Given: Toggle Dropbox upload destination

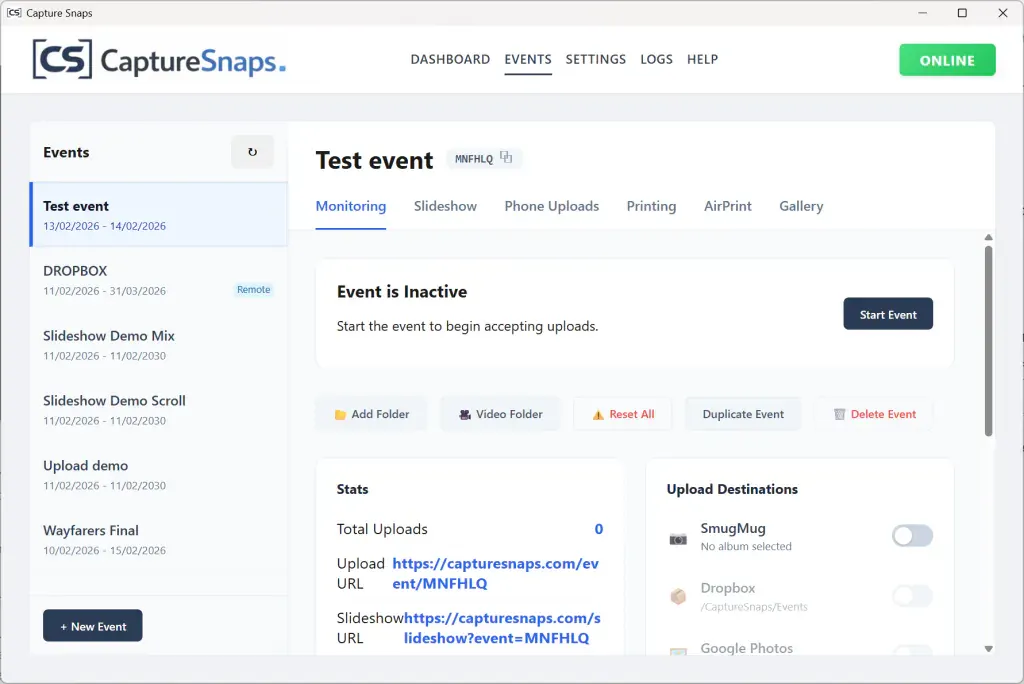Looking at the screenshot, I should [x=912, y=596].
